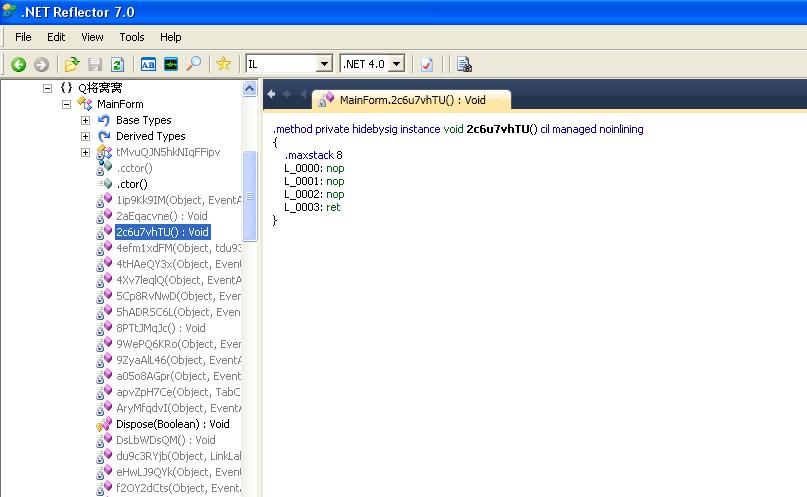Select the f2OY2dCts method item

point(178,488)
